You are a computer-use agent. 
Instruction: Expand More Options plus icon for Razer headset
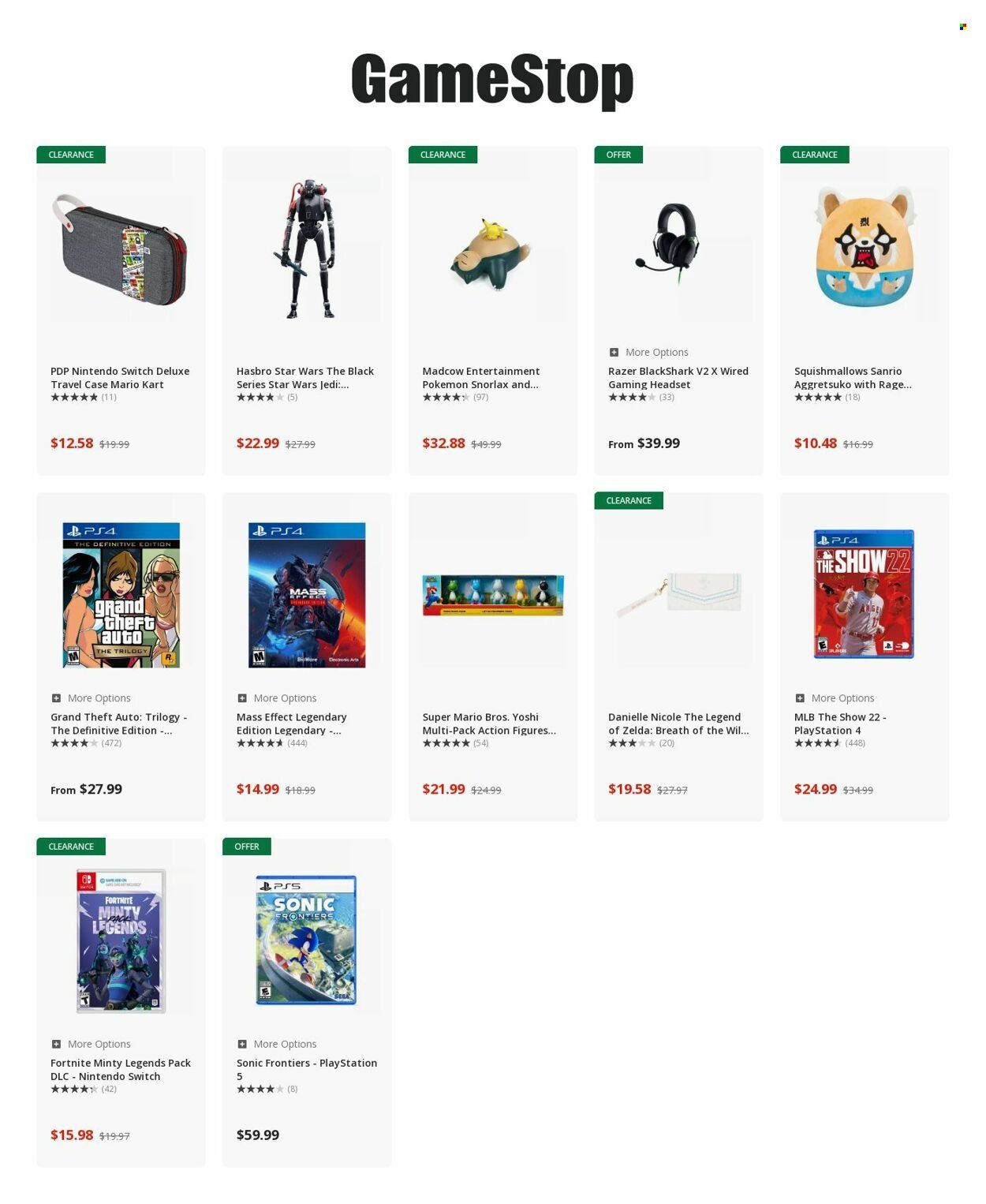pos(614,352)
